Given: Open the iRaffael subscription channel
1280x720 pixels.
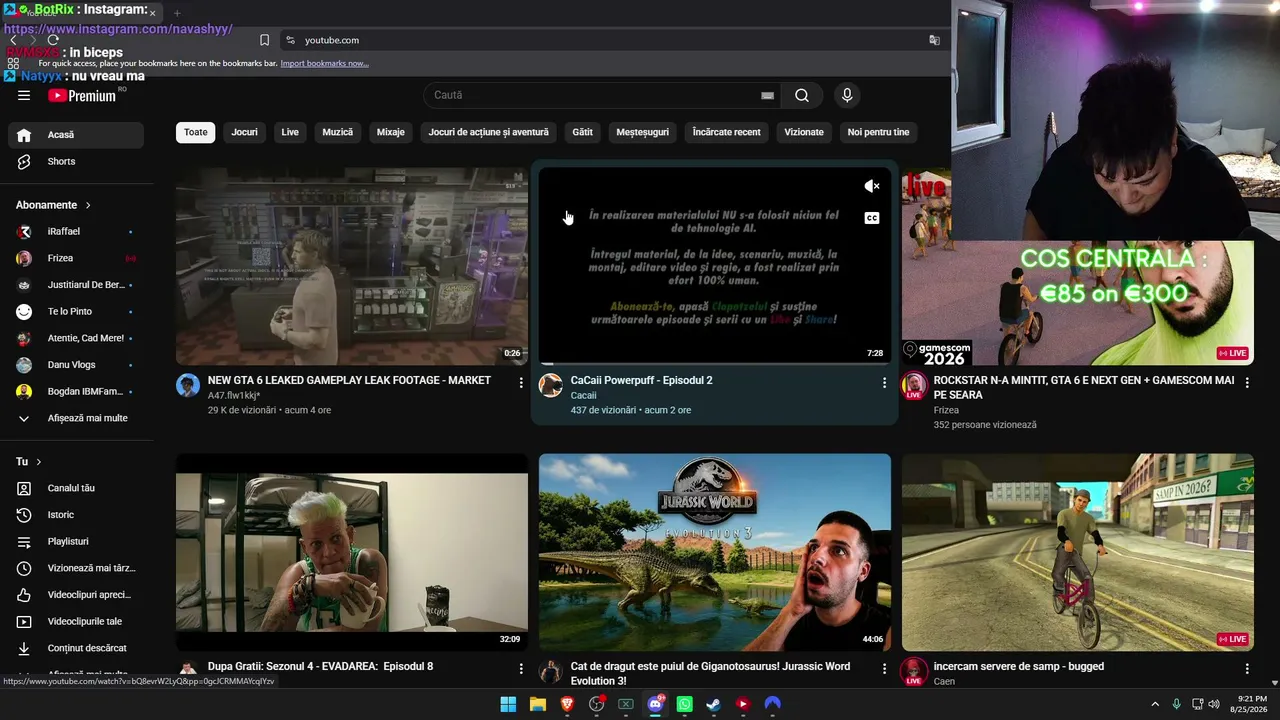Looking at the screenshot, I should (75, 232).
